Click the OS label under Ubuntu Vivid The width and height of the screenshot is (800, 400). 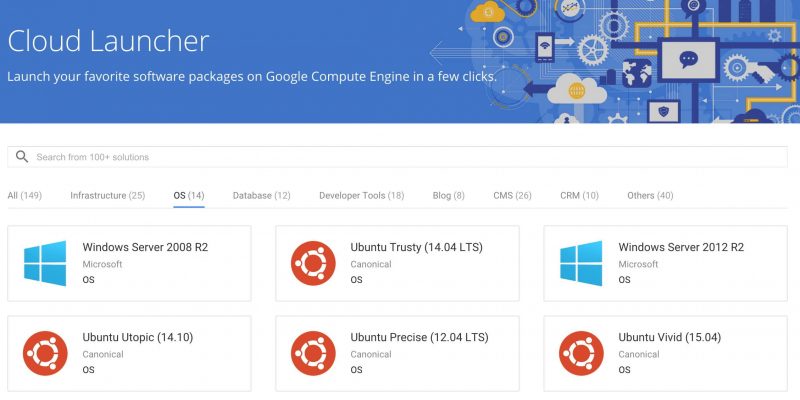point(624,370)
